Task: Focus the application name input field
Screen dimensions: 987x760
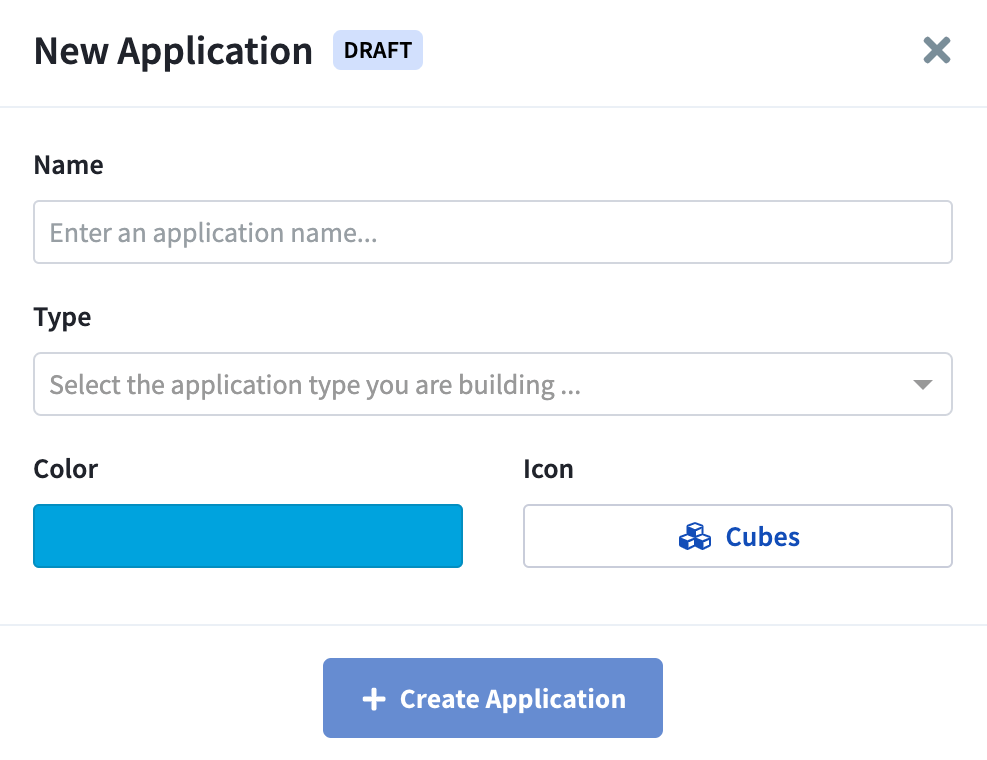Action: [x=492, y=233]
